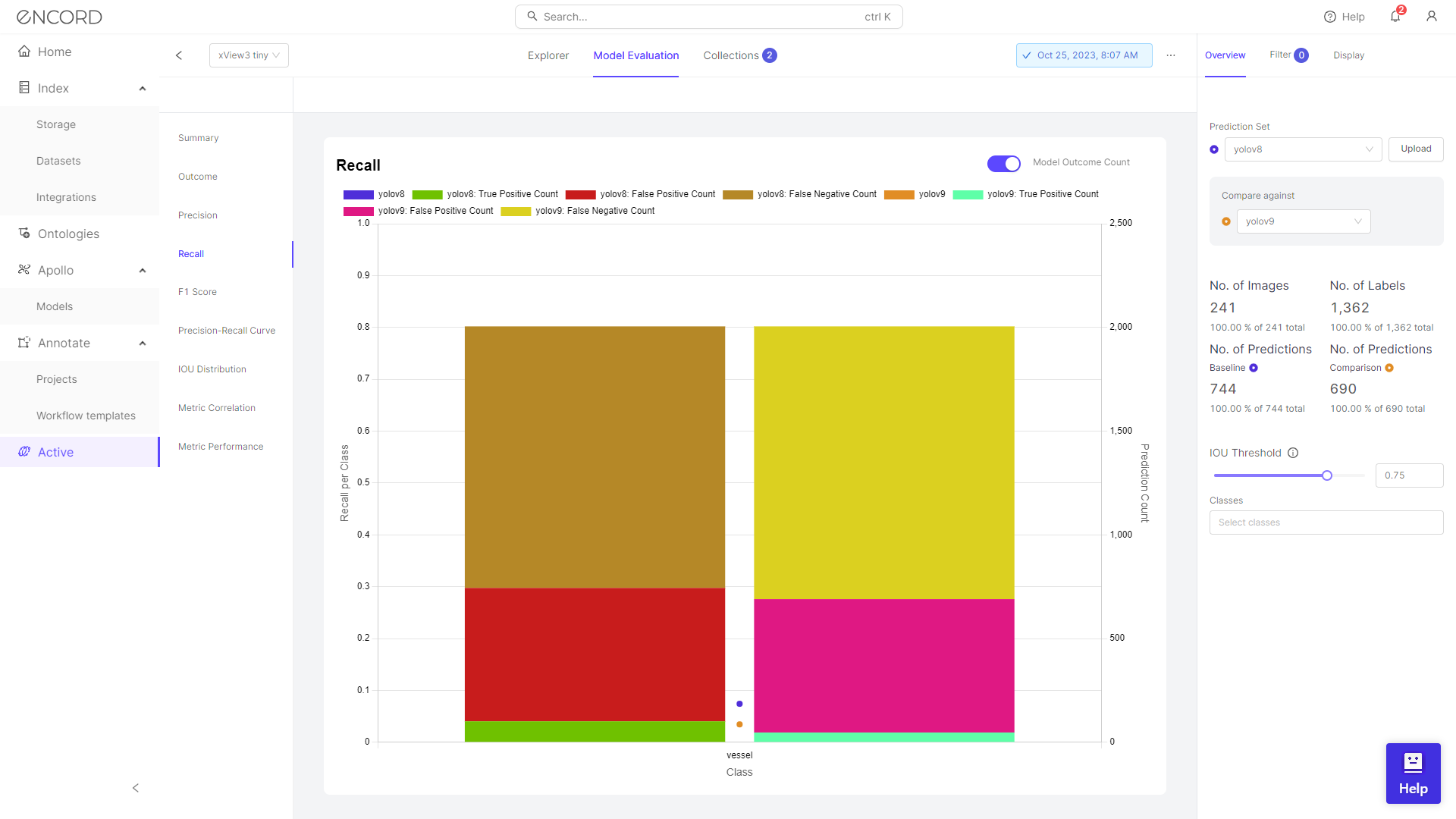
Task: Open the yolov8 Prediction Set dropdown
Action: (x=1303, y=149)
